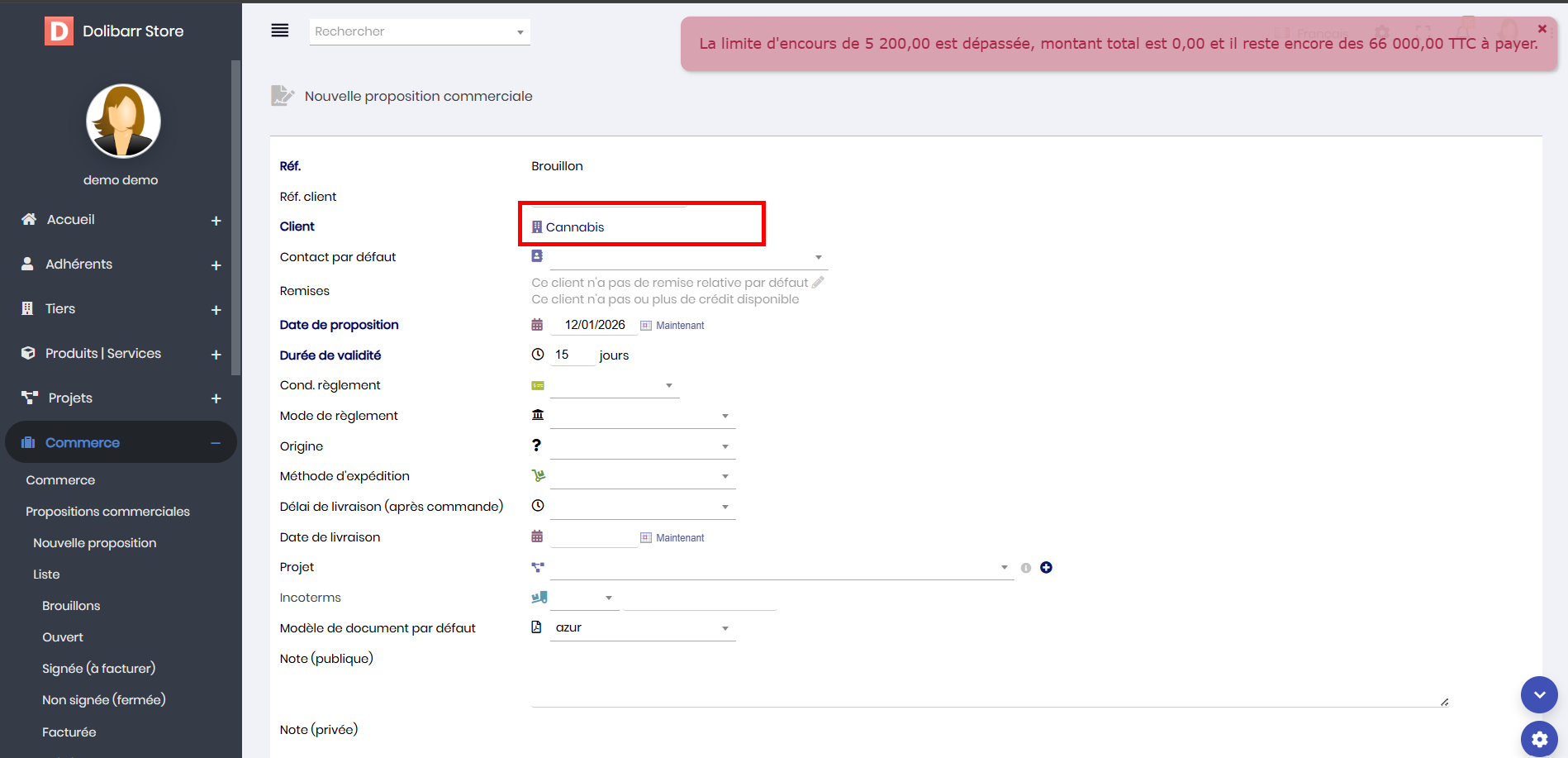Viewport: 1568px width, 758px height.
Task: Open the Mode de règlement dropdown
Action: [x=642, y=416]
